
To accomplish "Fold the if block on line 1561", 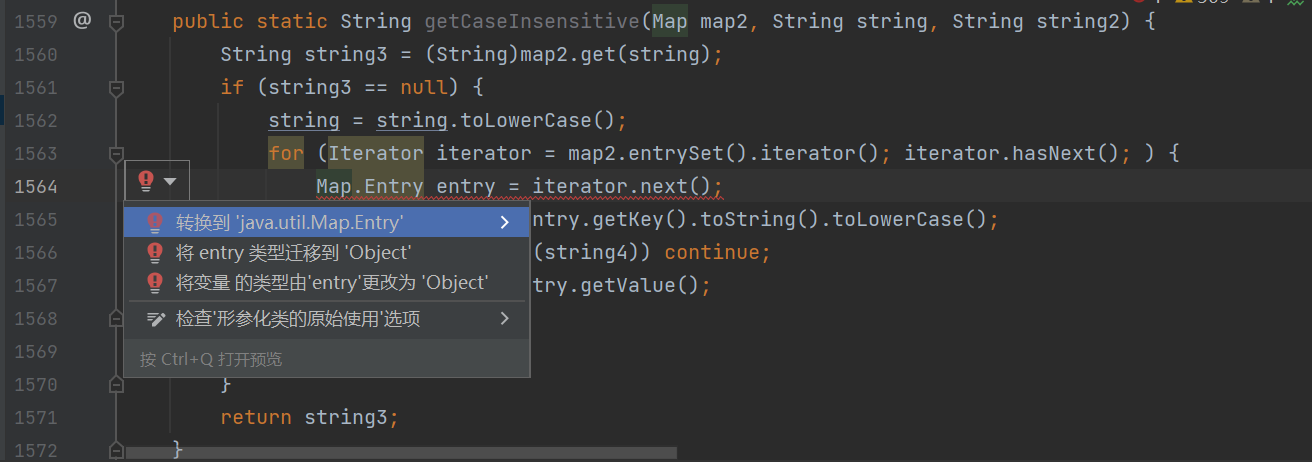I will [x=116, y=88].
